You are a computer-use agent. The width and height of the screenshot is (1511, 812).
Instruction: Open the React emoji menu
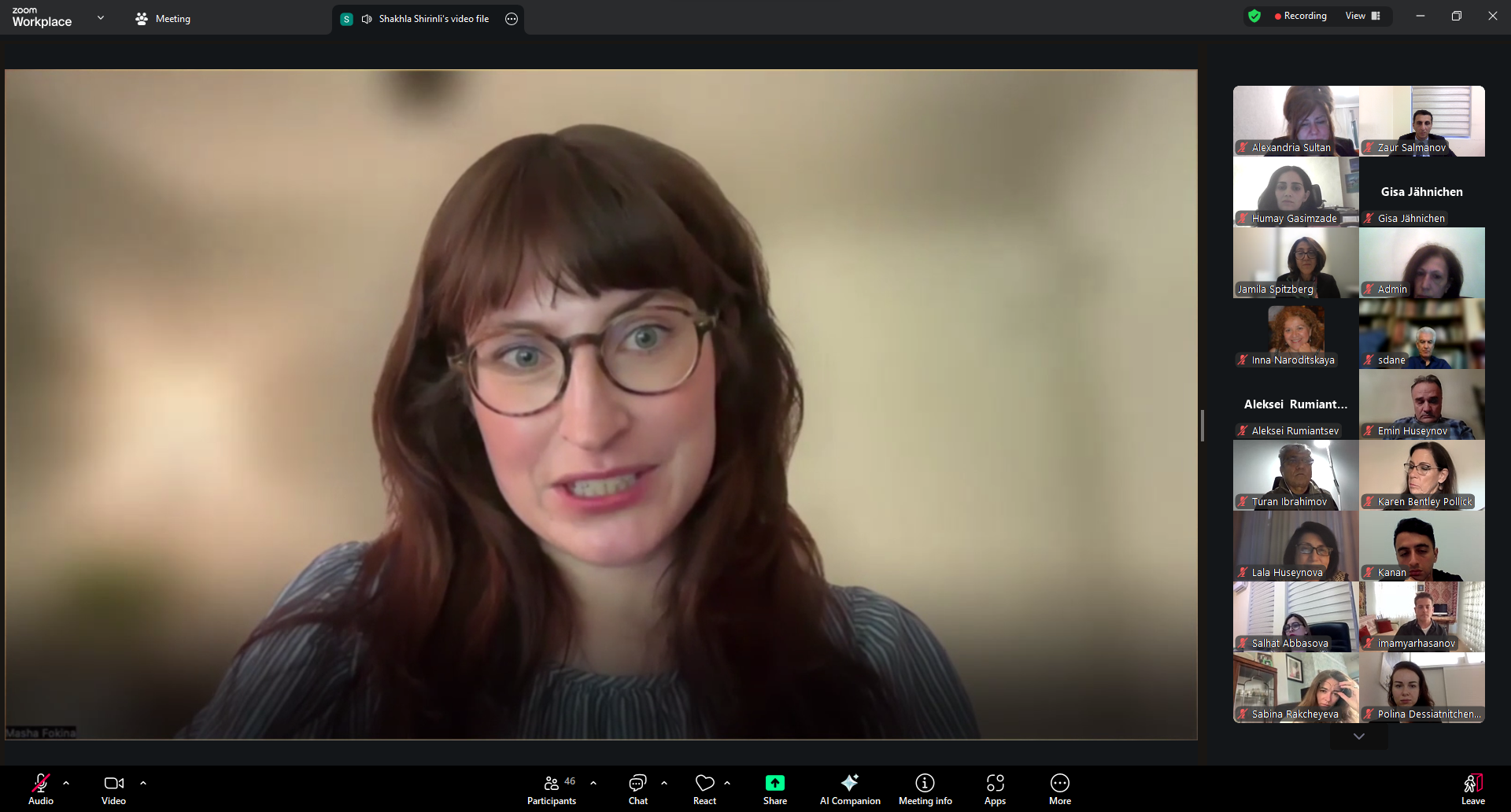[704, 789]
